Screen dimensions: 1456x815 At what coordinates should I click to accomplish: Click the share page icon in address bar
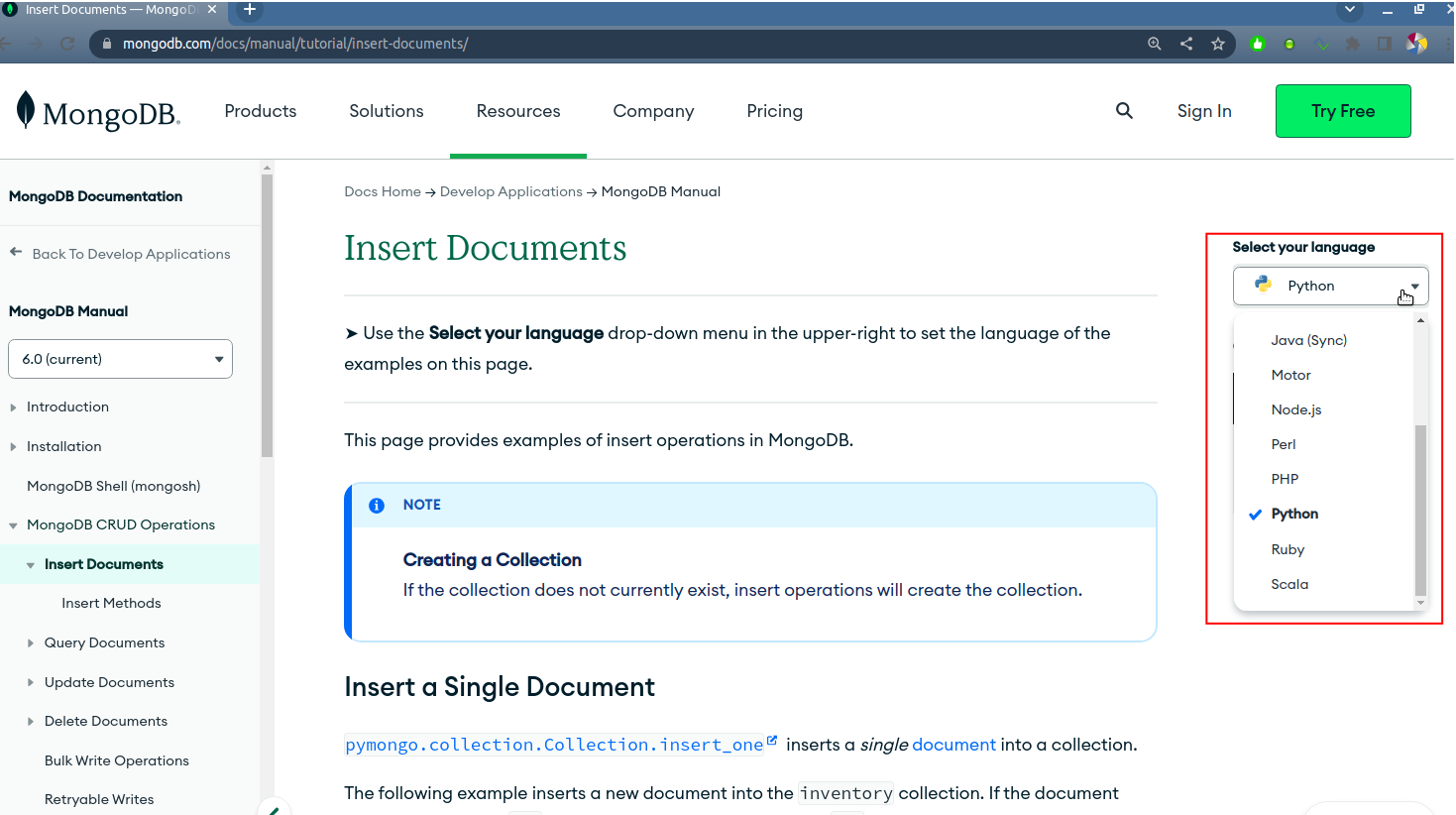[1186, 44]
